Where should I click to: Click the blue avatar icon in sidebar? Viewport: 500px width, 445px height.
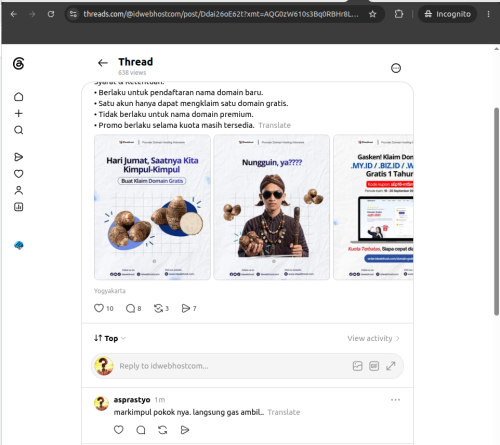click(x=19, y=246)
